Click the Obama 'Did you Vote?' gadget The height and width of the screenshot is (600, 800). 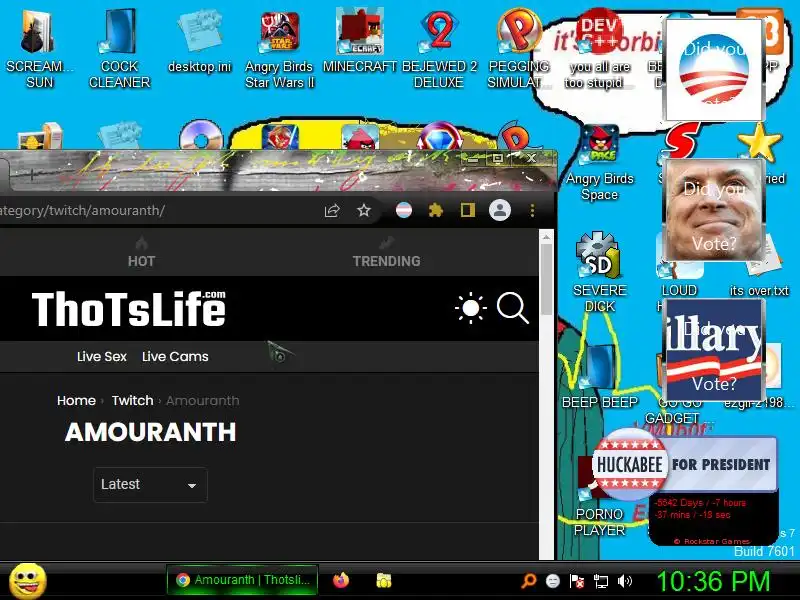pyautogui.click(x=714, y=70)
